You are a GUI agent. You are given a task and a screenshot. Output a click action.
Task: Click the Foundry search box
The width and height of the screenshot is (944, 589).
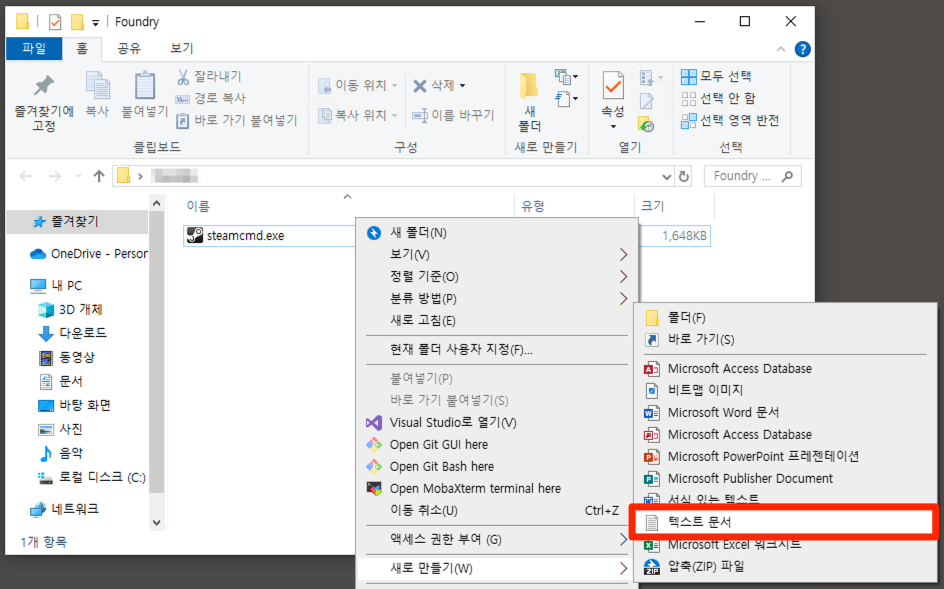753,176
